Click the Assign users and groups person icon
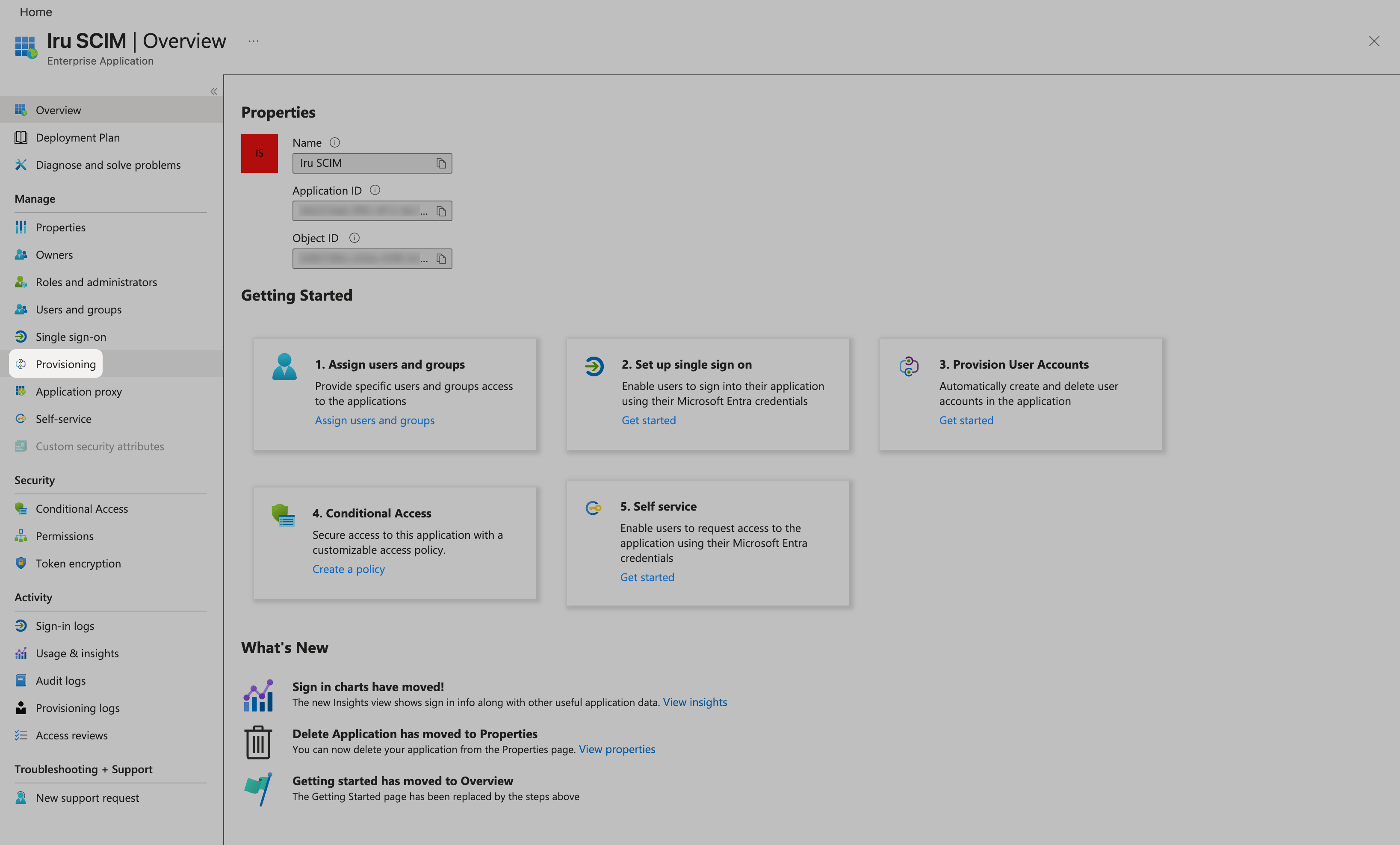 pyautogui.click(x=284, y=366)
